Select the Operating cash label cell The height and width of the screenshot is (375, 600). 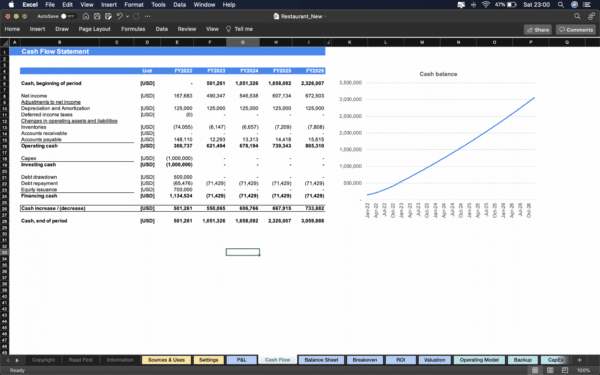coord(39,146)
